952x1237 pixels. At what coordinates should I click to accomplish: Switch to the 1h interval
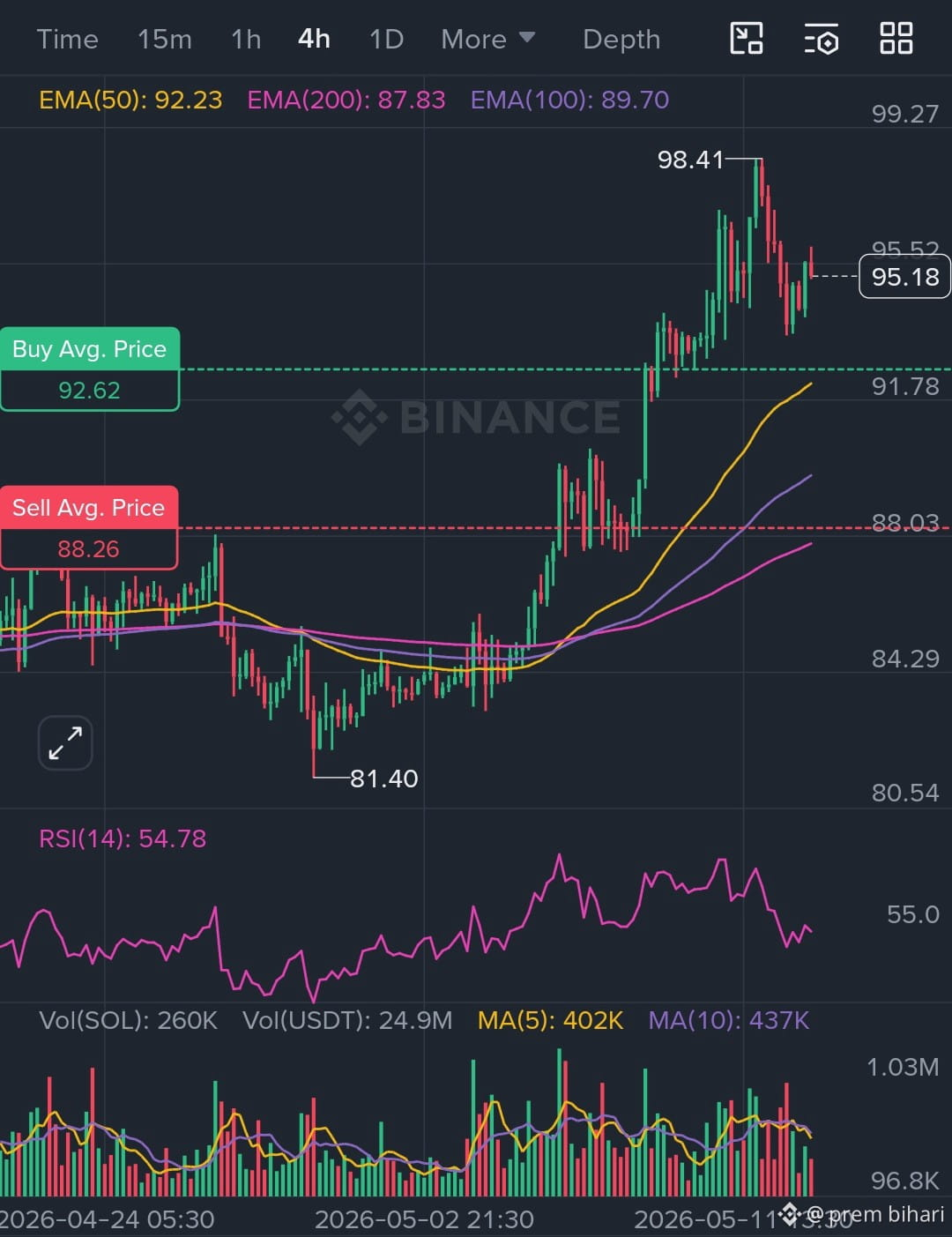coord(246,39)
